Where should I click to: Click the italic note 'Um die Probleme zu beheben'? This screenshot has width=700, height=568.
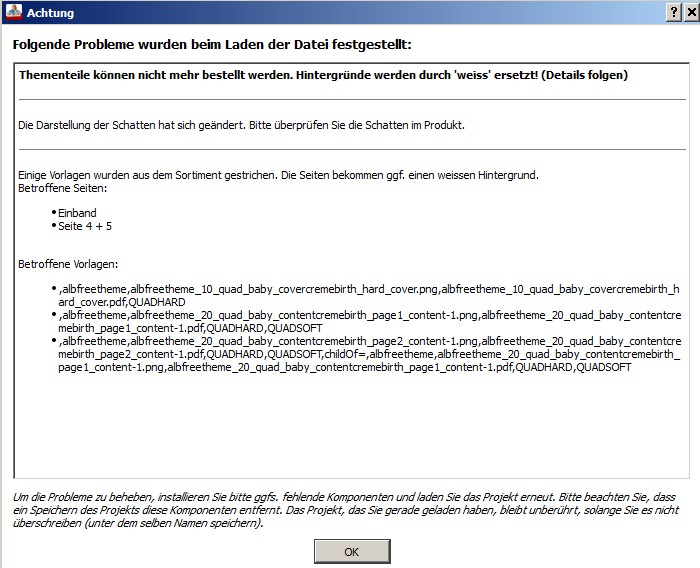(346, 510)
